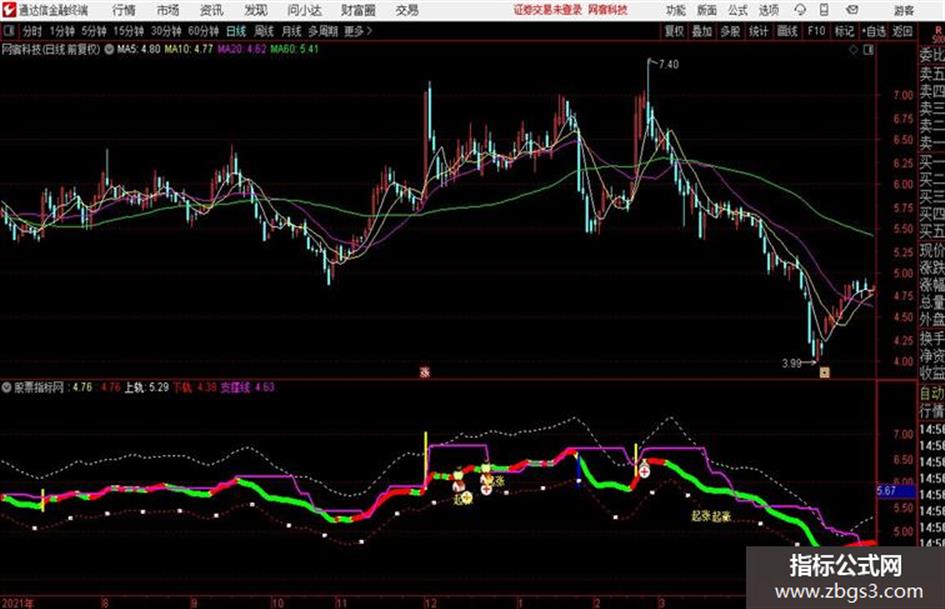
Task: Open the headset customer service icon
Action: 800,10
